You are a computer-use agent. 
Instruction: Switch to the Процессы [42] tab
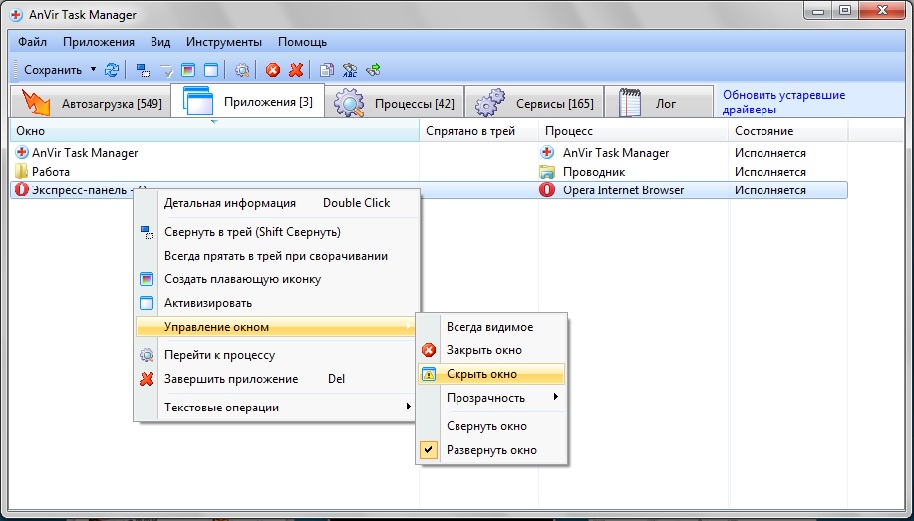[394, 103]
